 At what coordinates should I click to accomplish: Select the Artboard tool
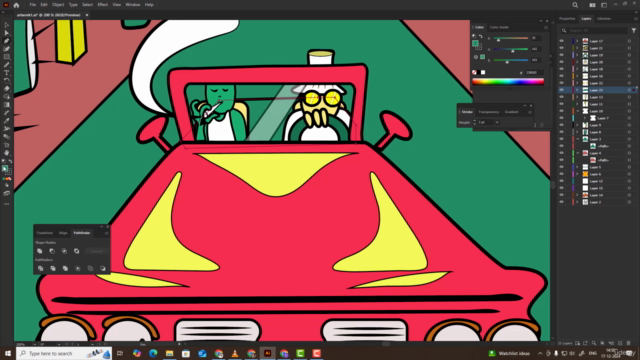pyautogui.click(x=7, y=144)
